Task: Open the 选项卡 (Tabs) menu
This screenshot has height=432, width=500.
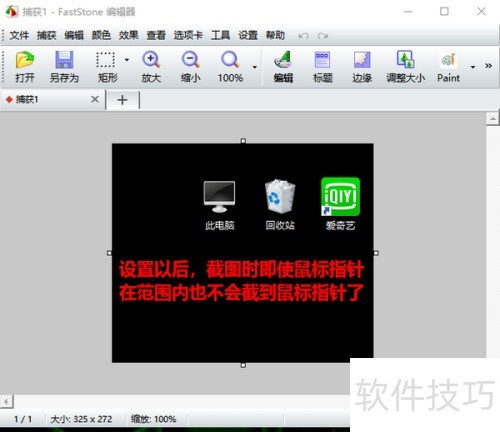Action: click(x=188, y=35)
